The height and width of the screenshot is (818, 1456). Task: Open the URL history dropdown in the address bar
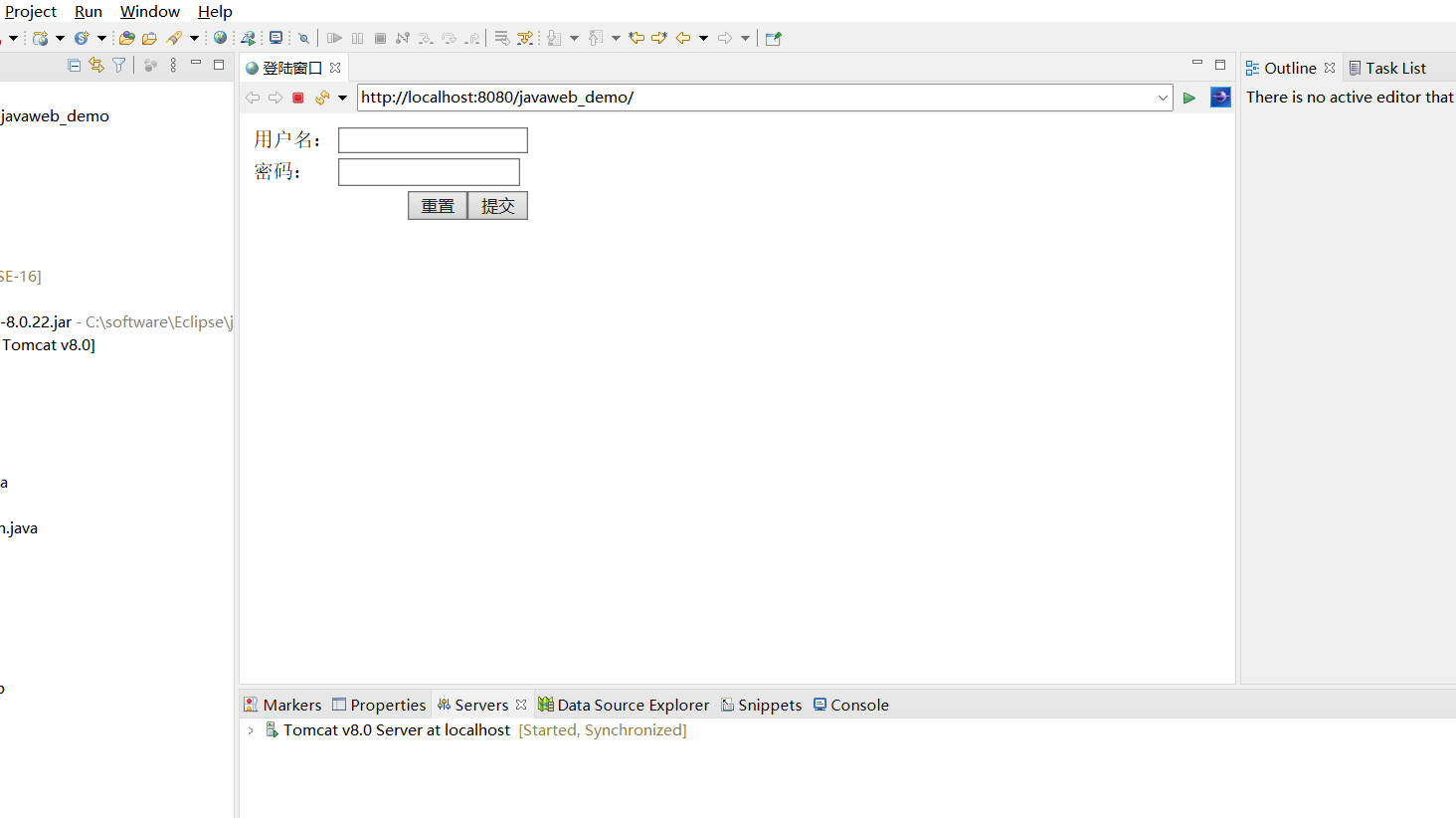point(1163,97)
